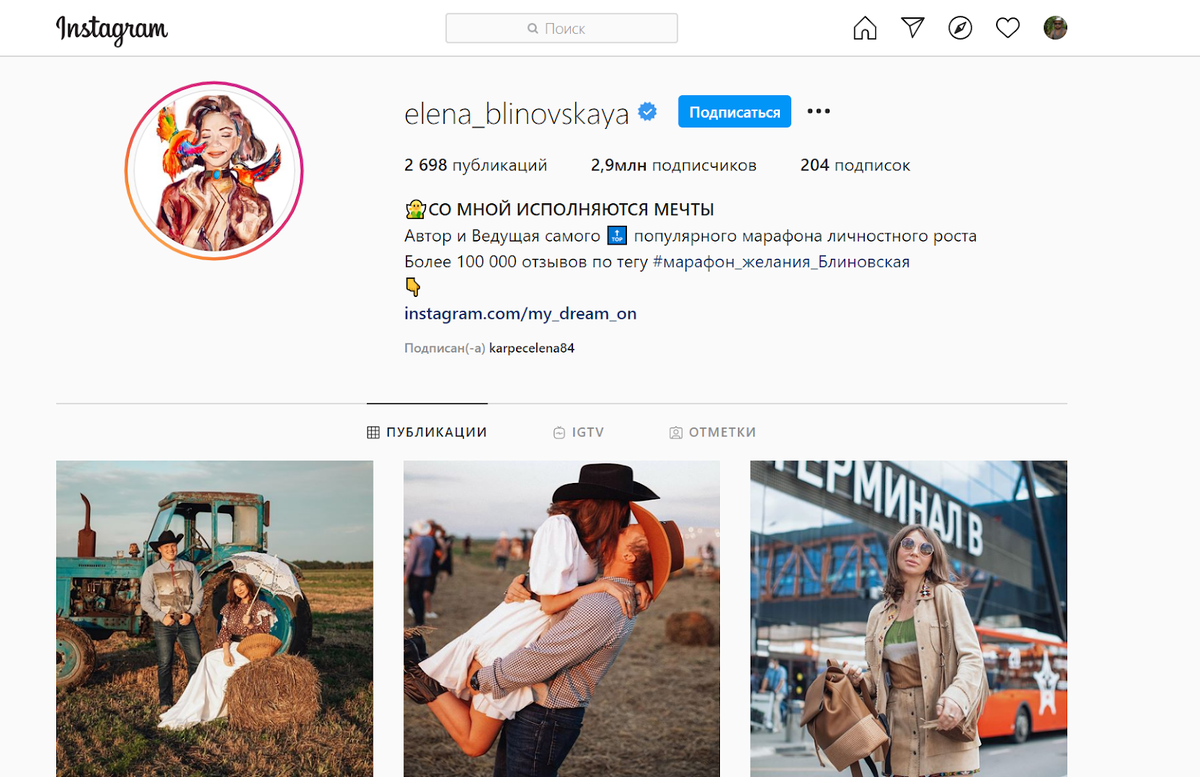Click the 2 698 публикаций count
Image resolution: width=1200 pixels, height=777 pixels.
(475, 165)
